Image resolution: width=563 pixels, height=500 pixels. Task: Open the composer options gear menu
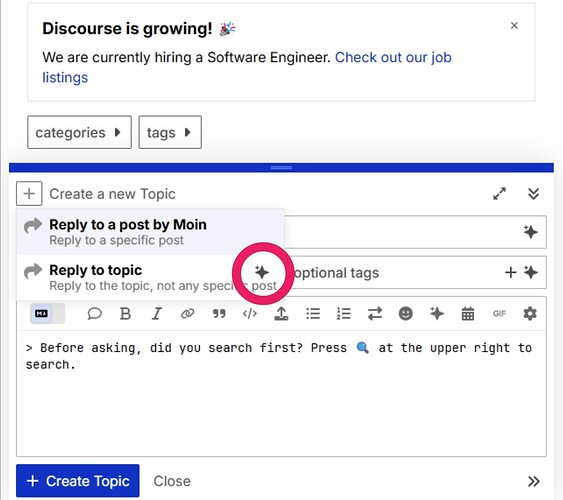(530, 314)
